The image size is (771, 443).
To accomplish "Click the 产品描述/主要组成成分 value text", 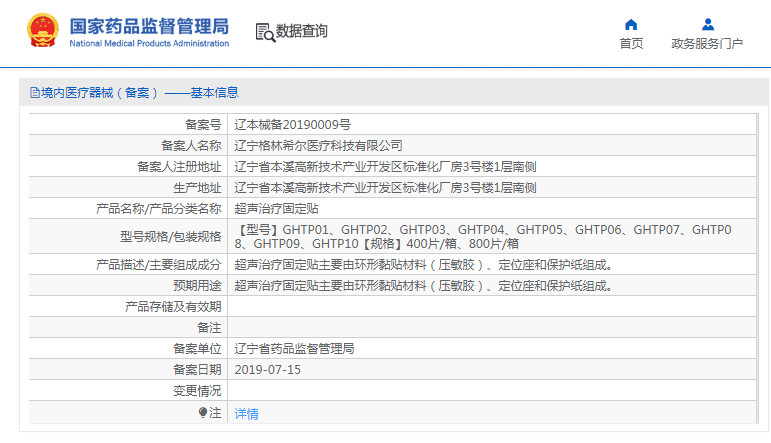I will [x=423, y=265].
